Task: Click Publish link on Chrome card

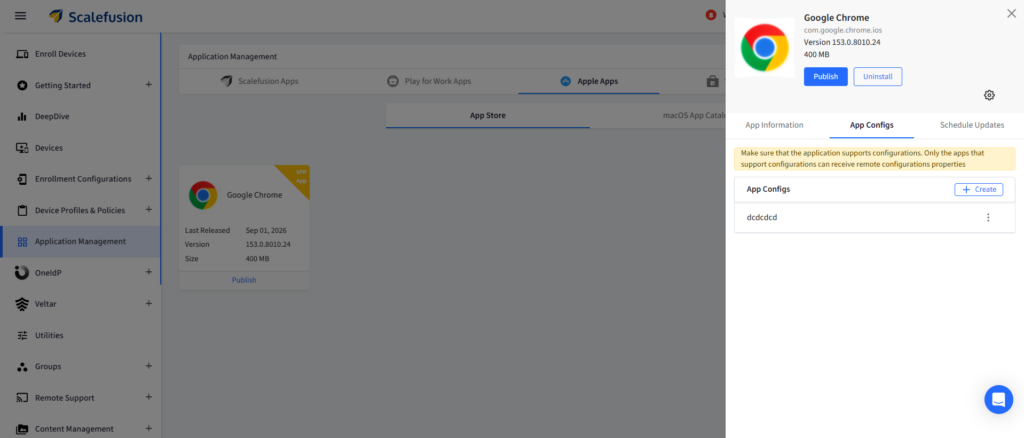Action: (x=244, y=280)
